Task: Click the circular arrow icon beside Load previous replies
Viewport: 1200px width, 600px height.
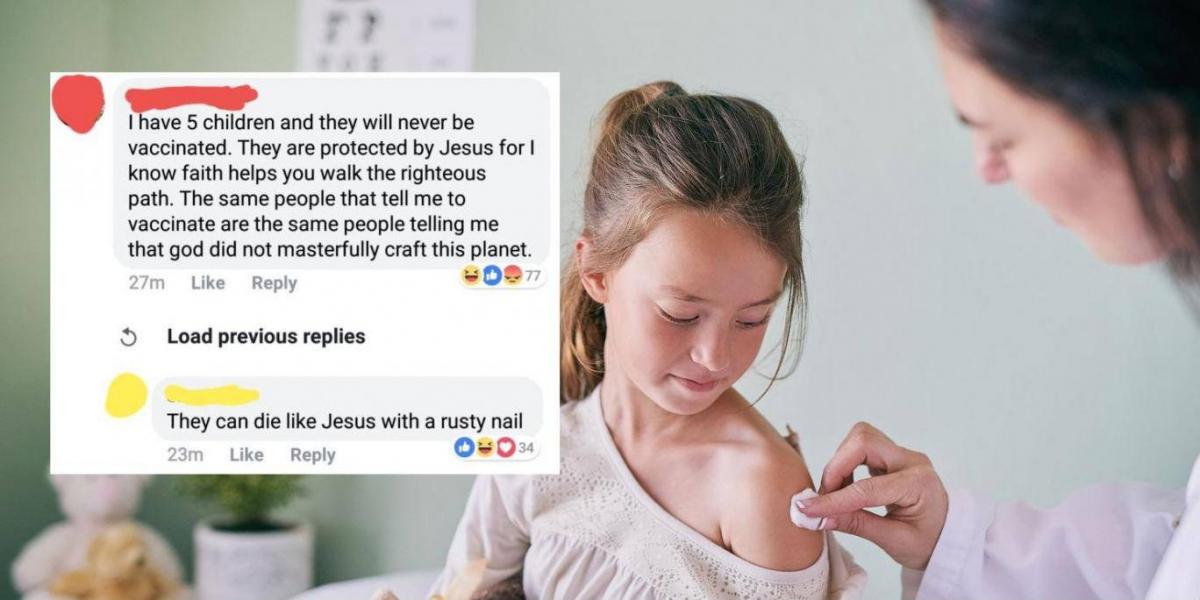Action: (x=128, y=338)
